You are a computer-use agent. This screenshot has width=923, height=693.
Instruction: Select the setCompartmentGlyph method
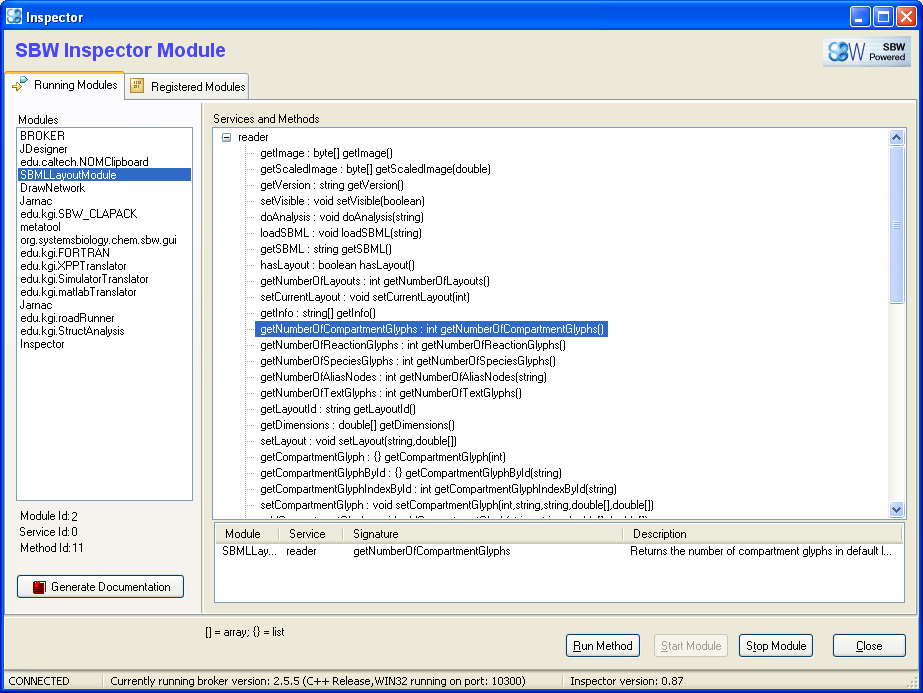457,505
